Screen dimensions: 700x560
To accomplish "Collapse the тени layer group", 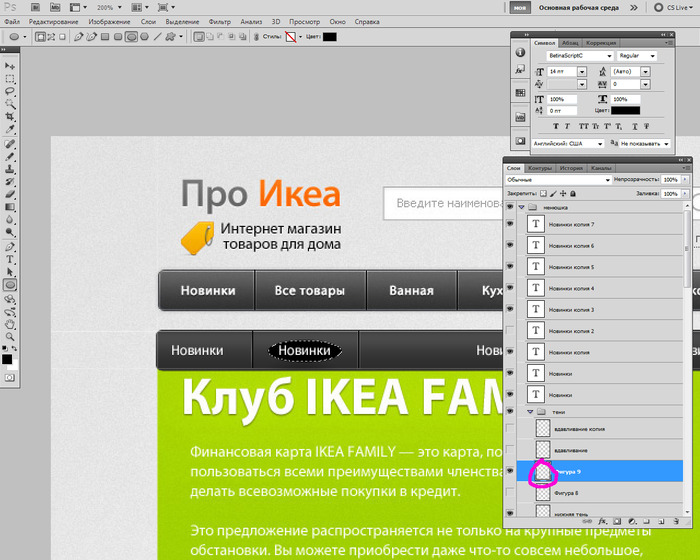I will (530, 412).
